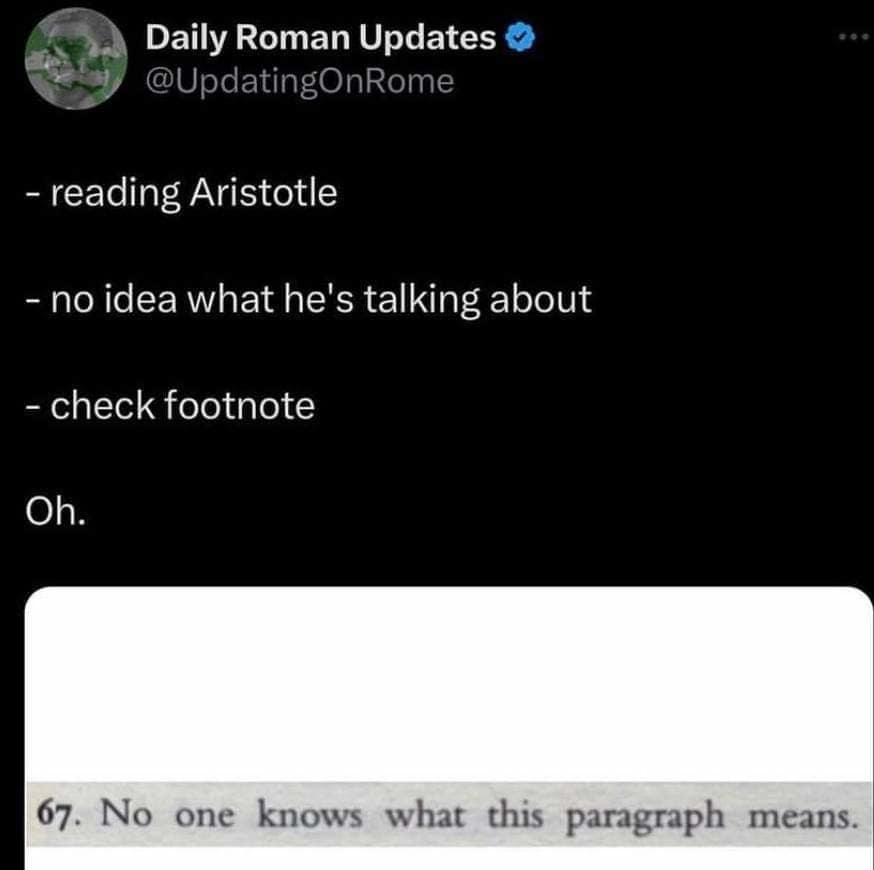This screenshot has height=870, width=874.
Task: Click the 'Oh.' text in the tweet
Action: tap(56, 511)
